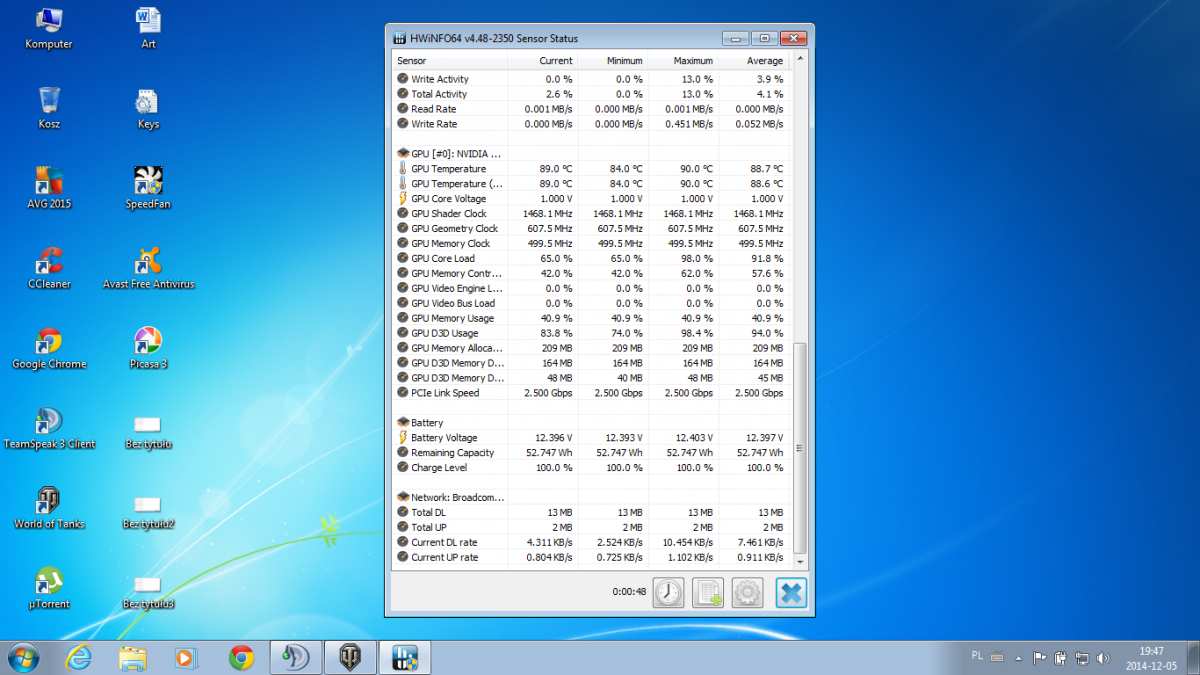Switch to TeamSpeak in the taskbar
The width and height of the screenshot is (1200, 675).
295,657
